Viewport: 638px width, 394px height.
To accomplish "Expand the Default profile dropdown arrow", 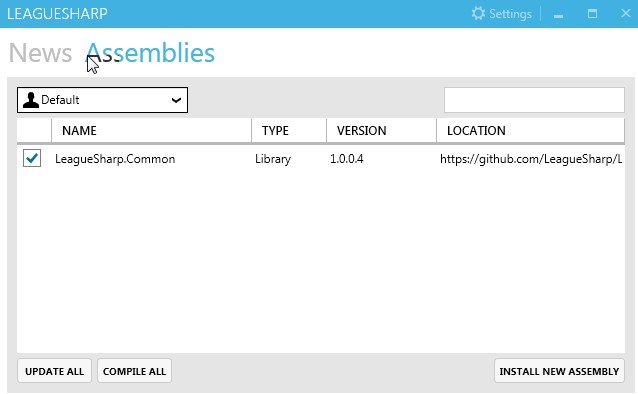I will (x=176, y=100).
